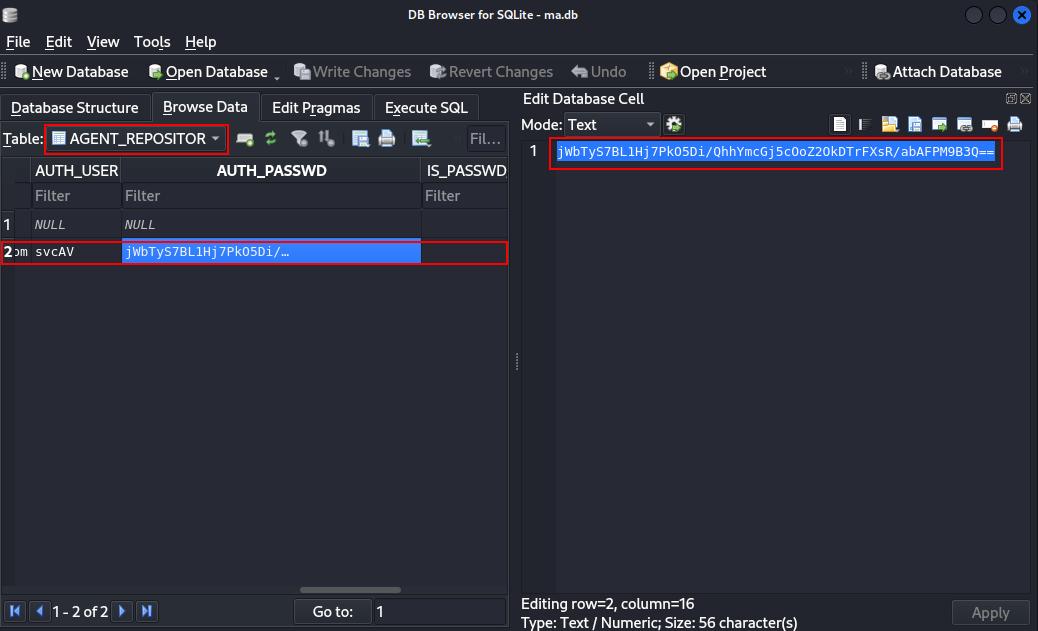Click the print table icon in the browse toolbar
Viewport: 1038px width, 631px height.
pyautogui.click(x=387, y=138)
